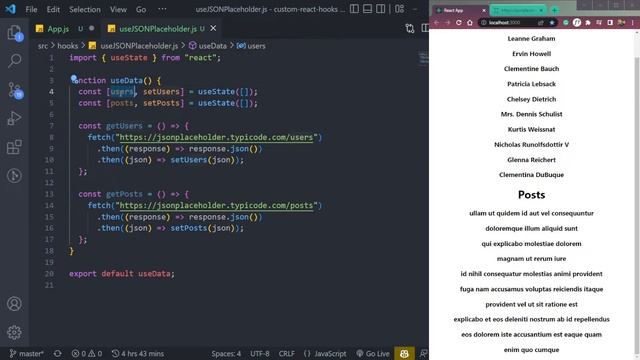The width and height of the screenshot is (640, 360).
Task: Open the Go menu
Action: pyautogui.click(x=141, y=9)
